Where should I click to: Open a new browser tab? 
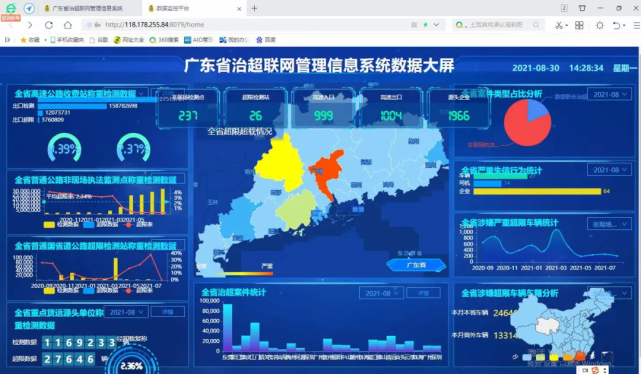(x=254, y=8)
